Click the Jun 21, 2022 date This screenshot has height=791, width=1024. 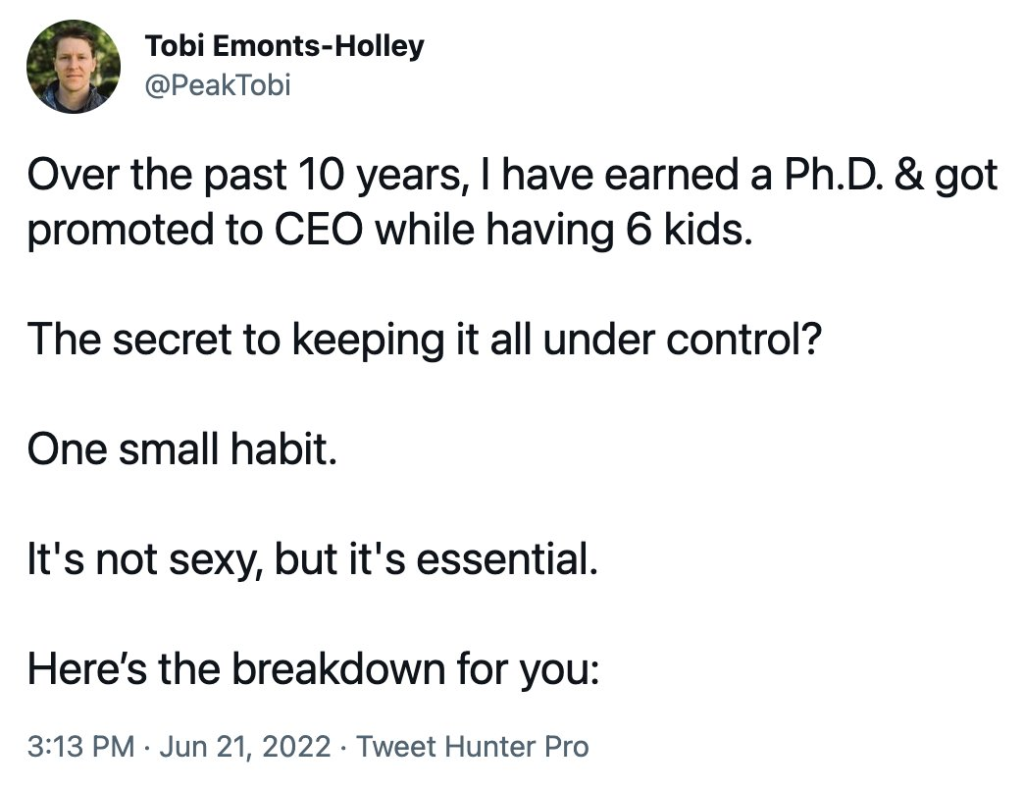point(245,746)
